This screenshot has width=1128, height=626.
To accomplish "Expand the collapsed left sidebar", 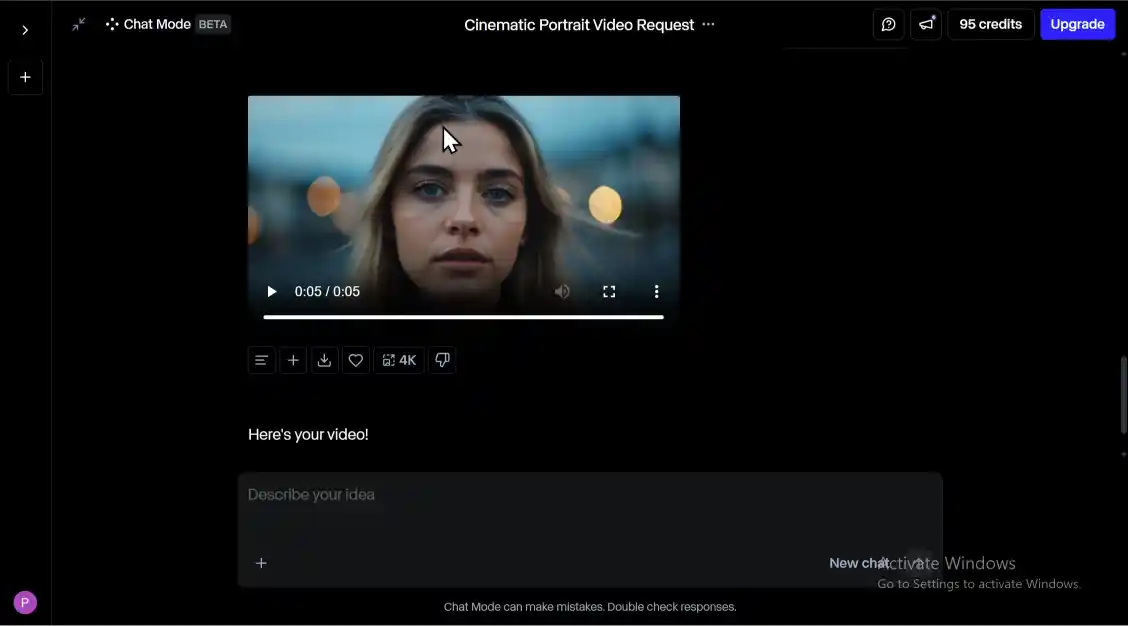I will [25, 29].
